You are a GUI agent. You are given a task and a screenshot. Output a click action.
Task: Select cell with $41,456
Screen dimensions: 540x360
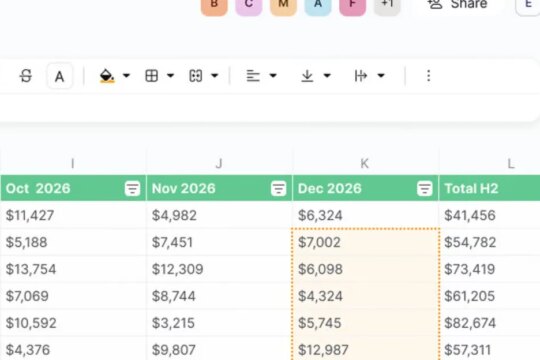click(489, 215)
